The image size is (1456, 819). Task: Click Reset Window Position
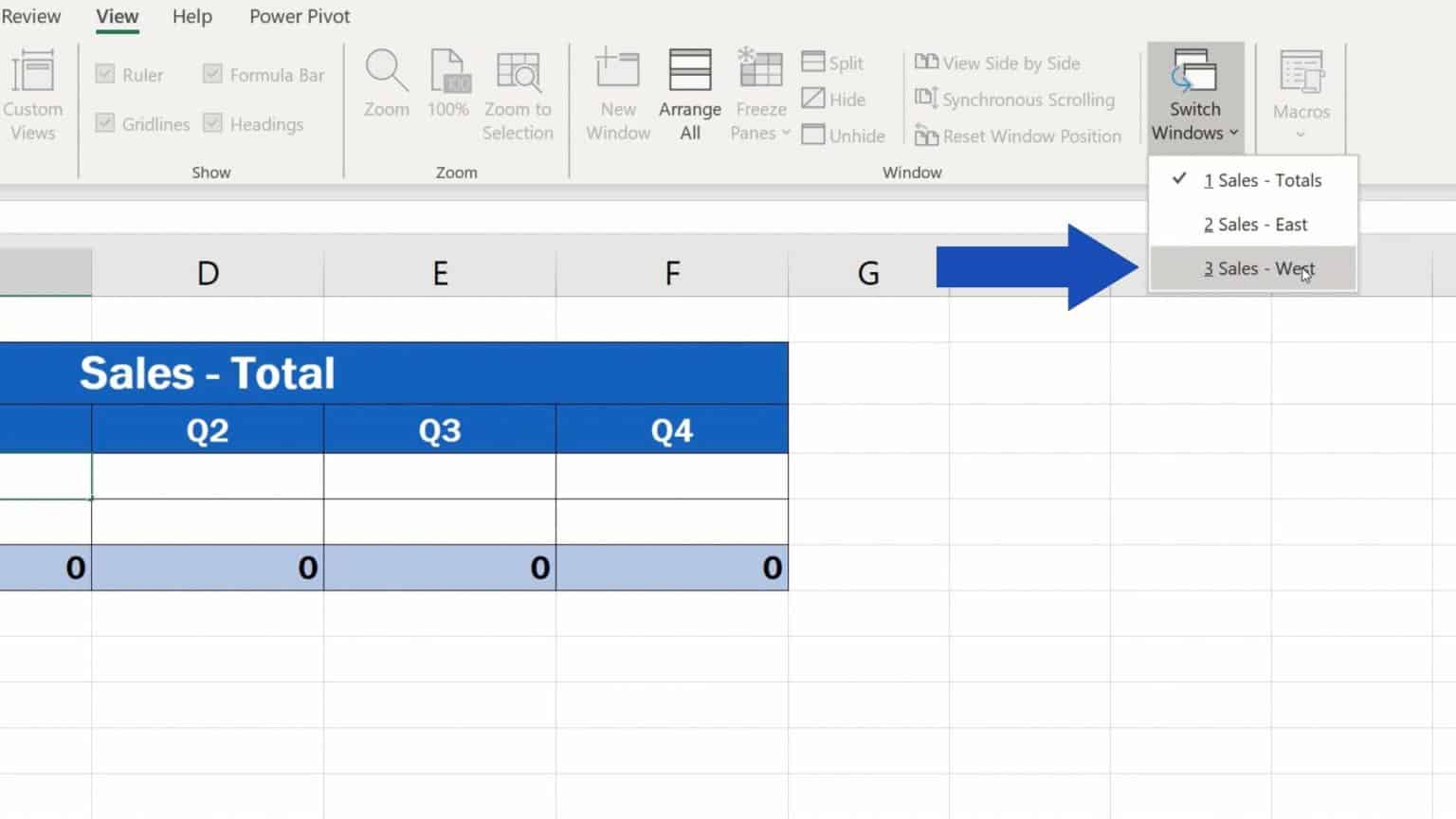(x=1018, y=136)
